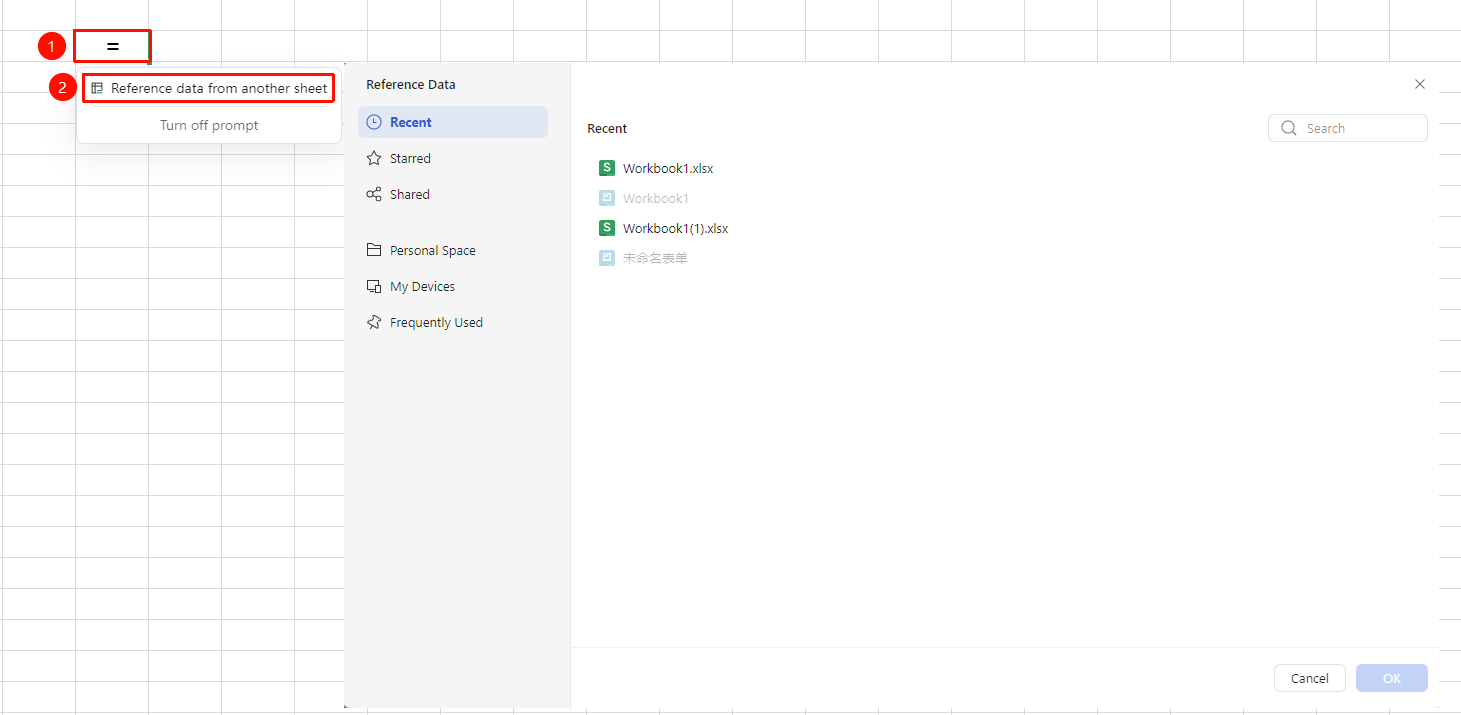
Task: Click the My Devices monitor icon
Action: pos(374,286)
